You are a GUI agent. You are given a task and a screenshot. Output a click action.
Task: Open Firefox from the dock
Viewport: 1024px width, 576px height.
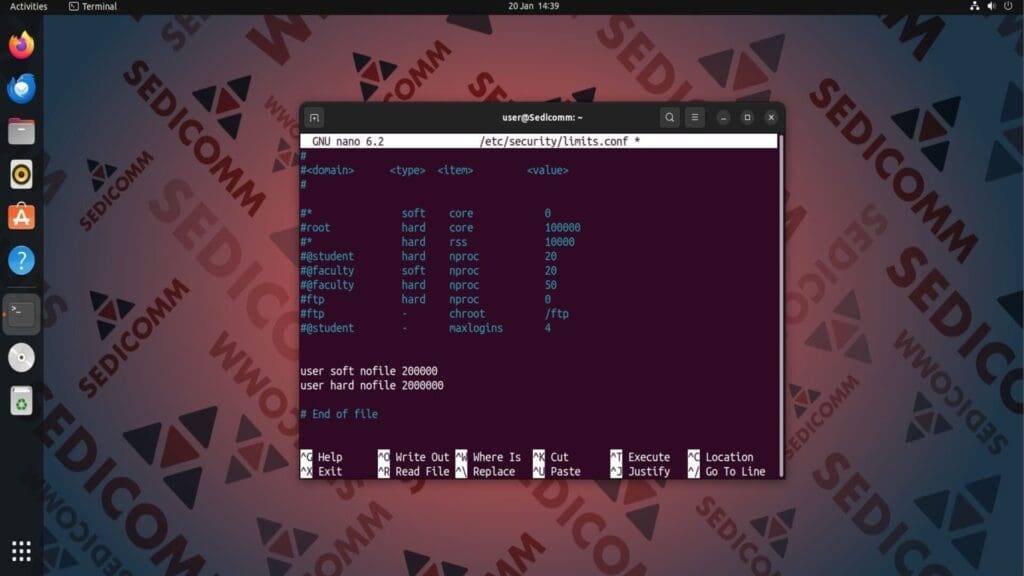pos(21,44)
